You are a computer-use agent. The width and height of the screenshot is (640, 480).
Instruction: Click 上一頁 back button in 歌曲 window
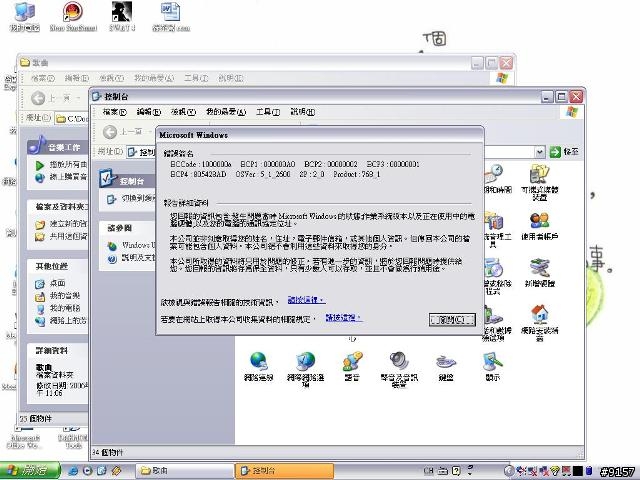[x=51, y=98]
